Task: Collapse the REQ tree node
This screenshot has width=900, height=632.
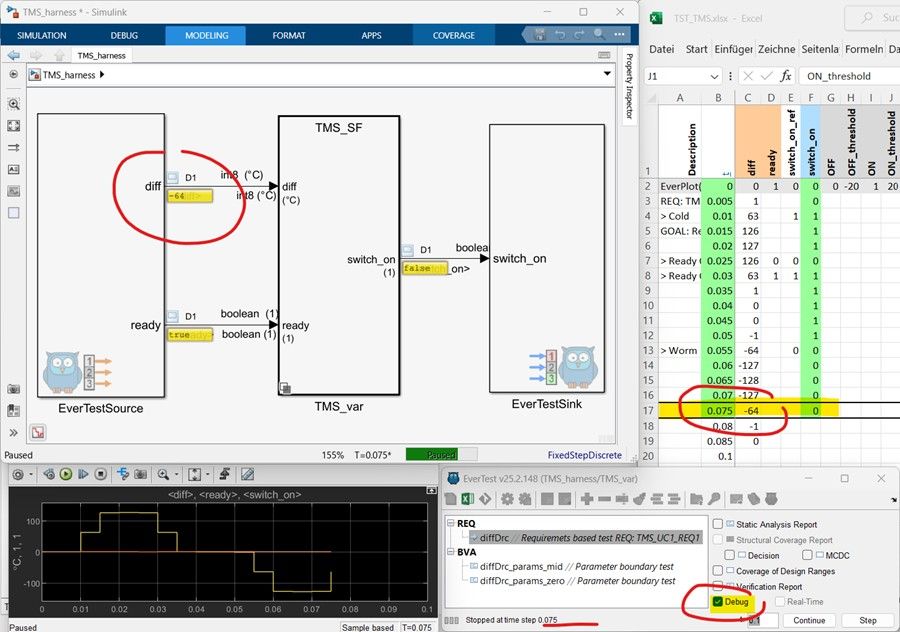Action: point(451,524)
